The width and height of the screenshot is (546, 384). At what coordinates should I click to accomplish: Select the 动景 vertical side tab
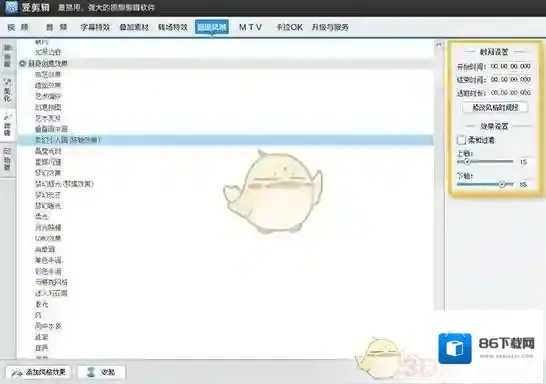click(x=7, y=160)
